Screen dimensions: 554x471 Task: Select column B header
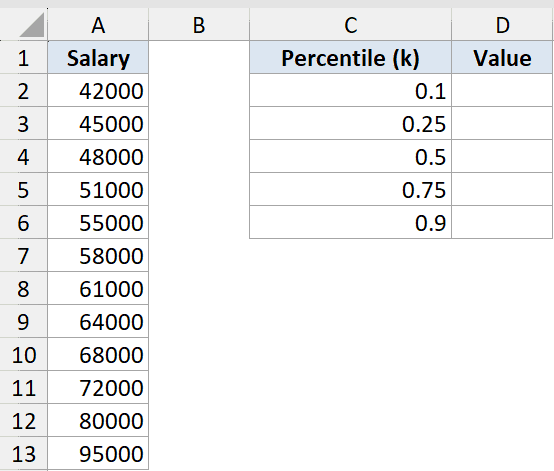click(x=199, y=25)
